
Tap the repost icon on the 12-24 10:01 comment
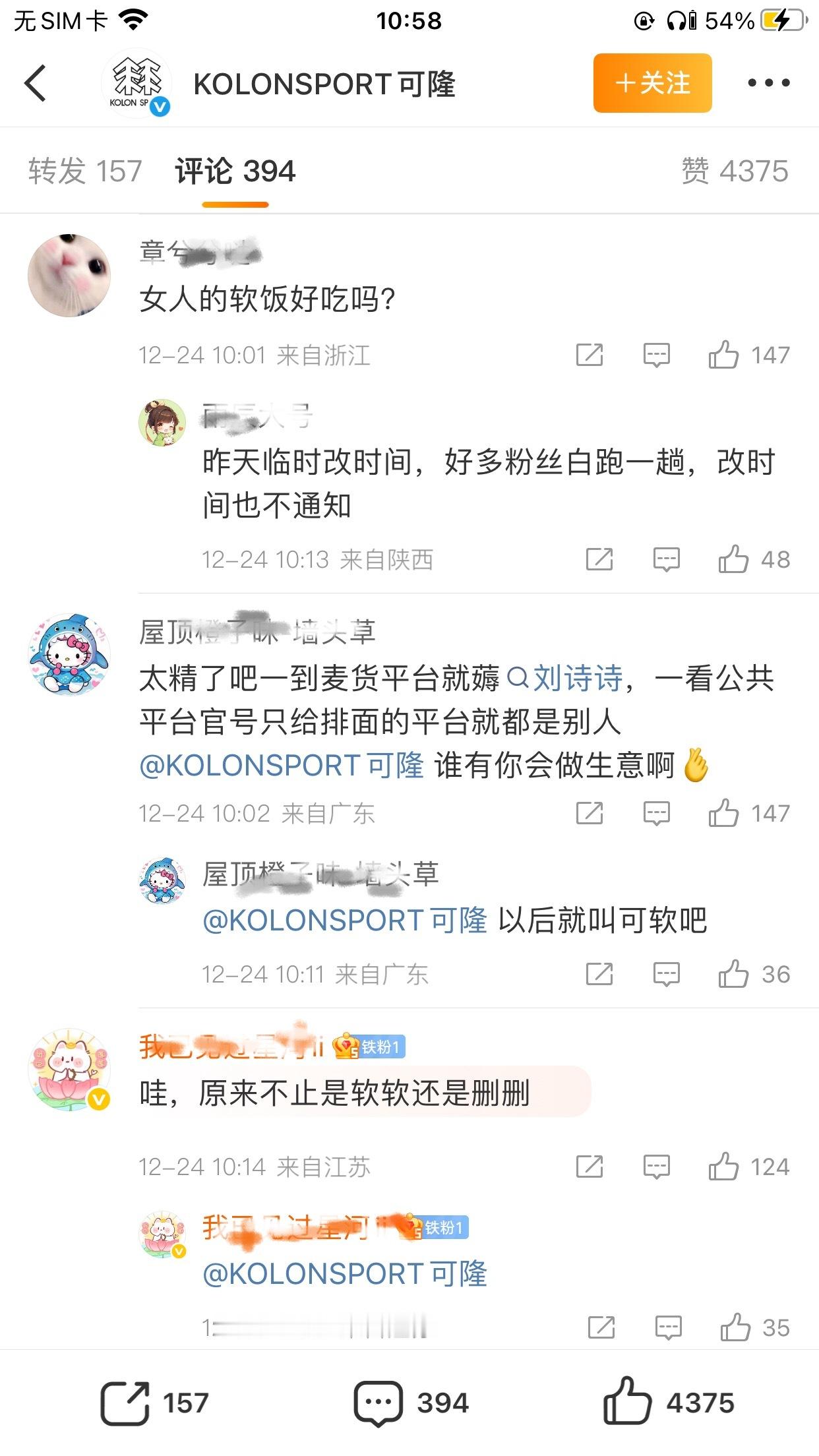590,355
